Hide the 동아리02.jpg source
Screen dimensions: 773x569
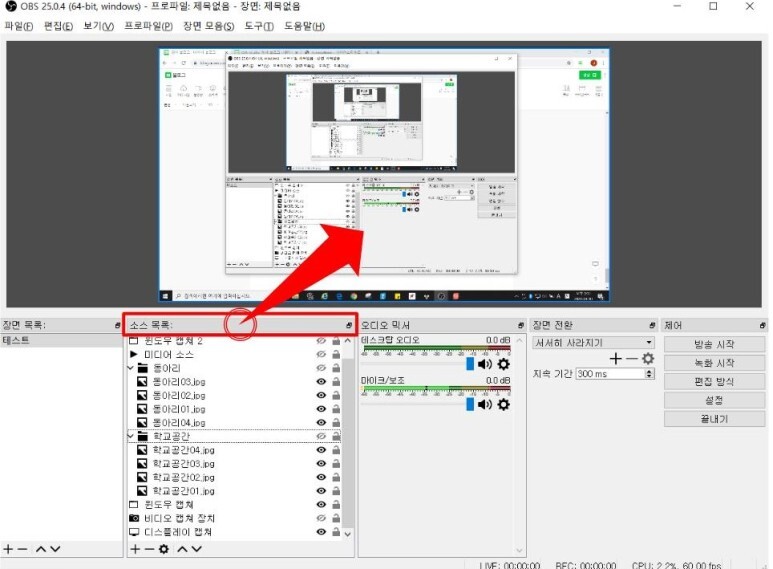(x=321, y=395)
